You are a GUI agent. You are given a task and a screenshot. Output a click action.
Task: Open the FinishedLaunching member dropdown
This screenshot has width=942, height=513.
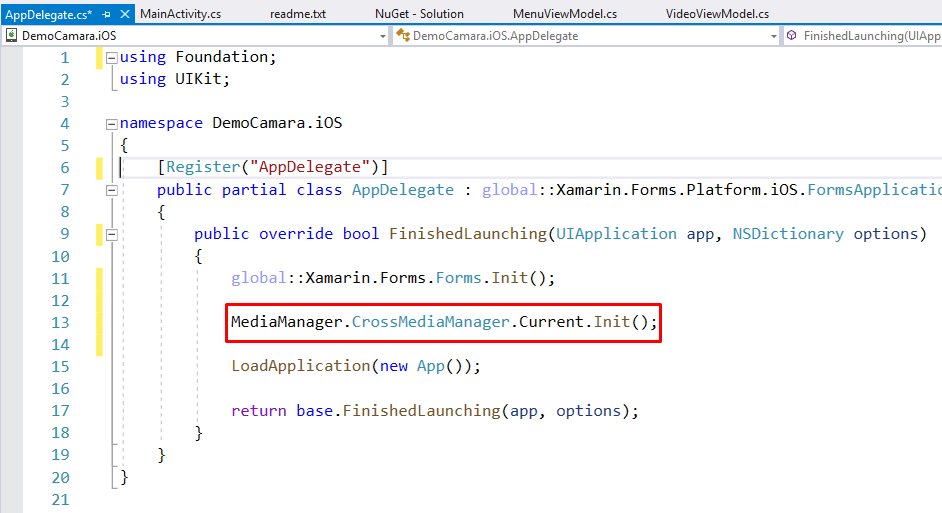tap(863, 36)
